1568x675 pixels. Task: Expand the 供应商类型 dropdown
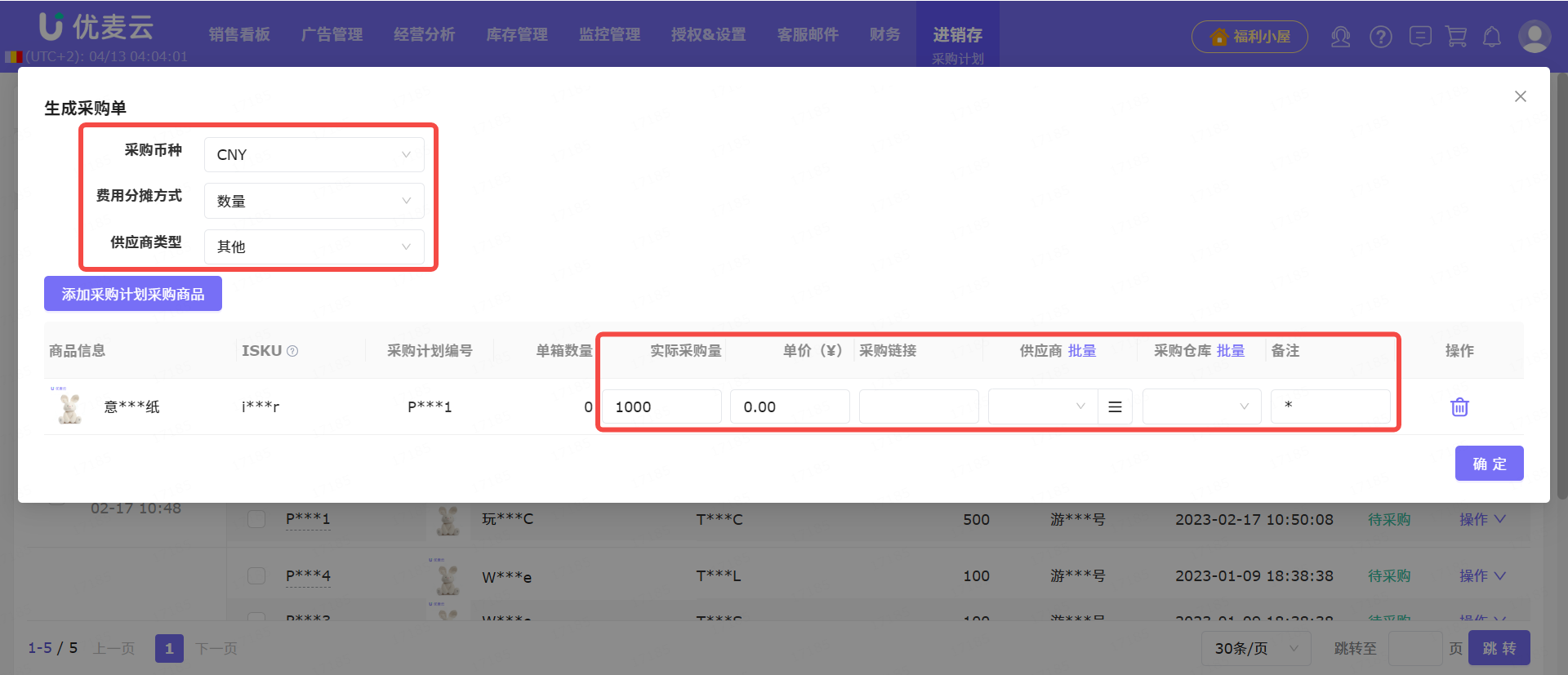click(314, 246)
